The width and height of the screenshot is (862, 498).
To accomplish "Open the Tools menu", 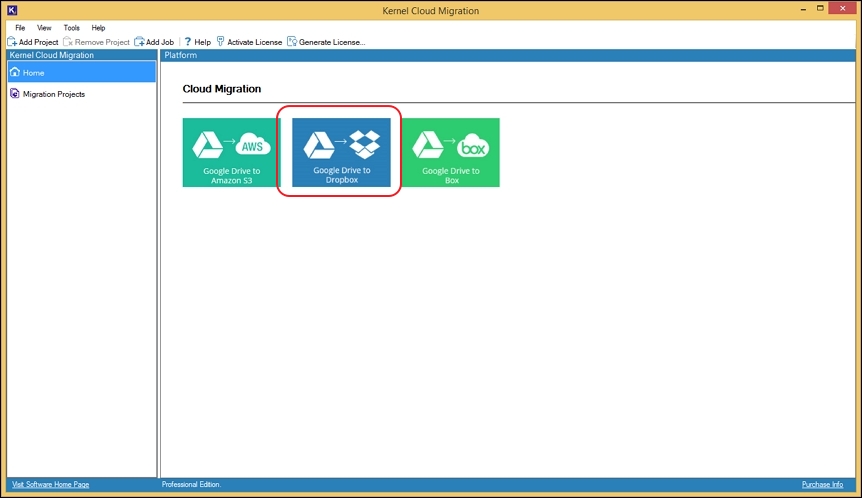I will click(x=71, y=27).
